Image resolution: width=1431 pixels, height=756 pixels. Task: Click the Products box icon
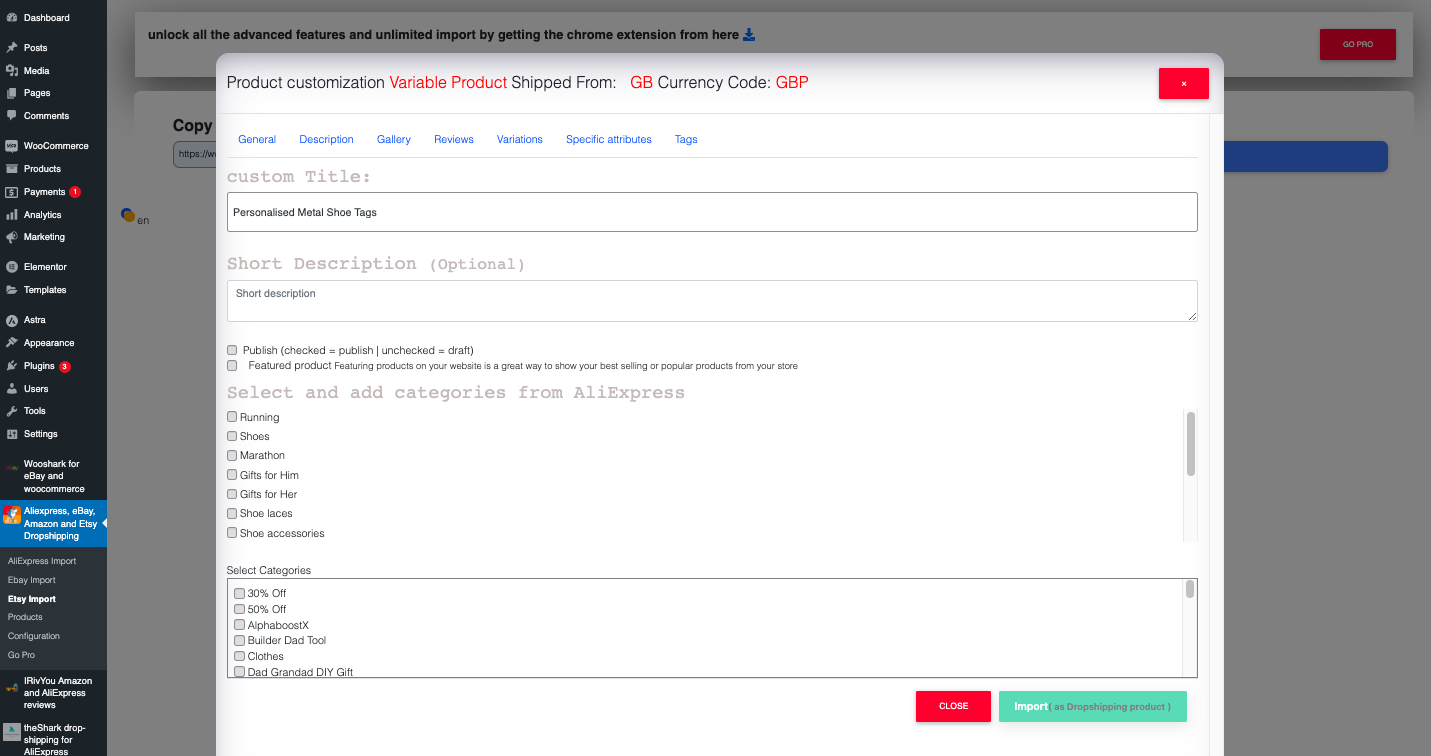12,169
